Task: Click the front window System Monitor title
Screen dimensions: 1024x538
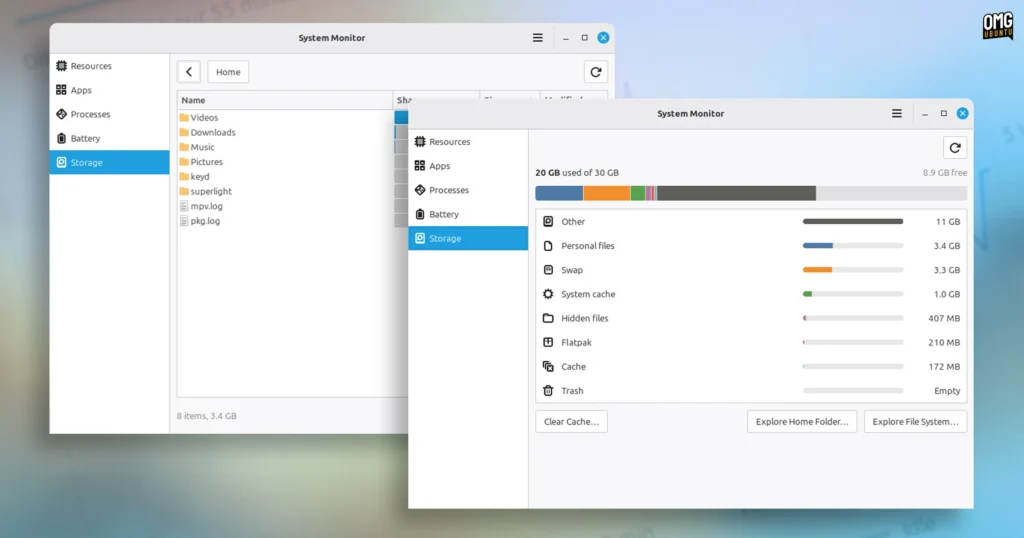Action: pos(690,114)
